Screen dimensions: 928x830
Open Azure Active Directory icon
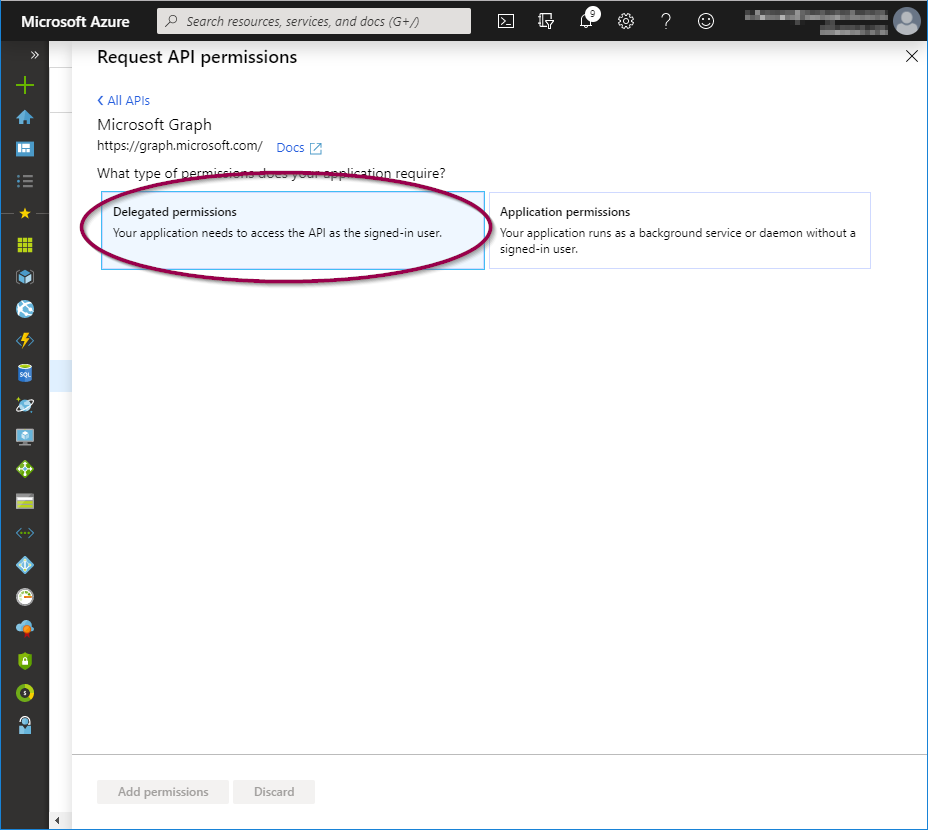pos(25,565)
